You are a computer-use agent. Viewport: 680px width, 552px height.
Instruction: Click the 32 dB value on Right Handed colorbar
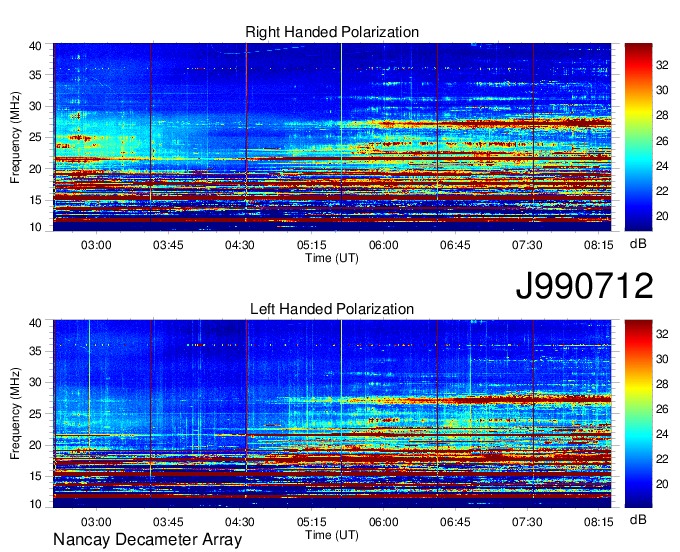(662, 65)
